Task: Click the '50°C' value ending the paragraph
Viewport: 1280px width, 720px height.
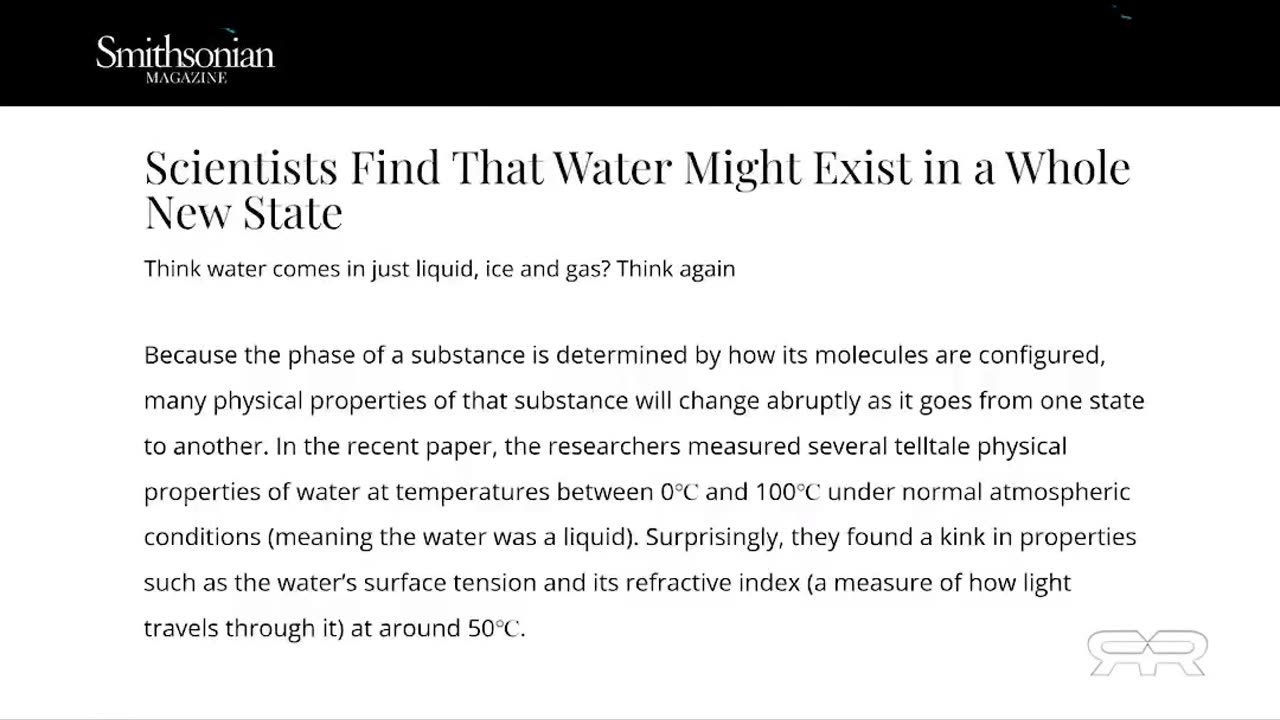Action: [x=494, y=629]
